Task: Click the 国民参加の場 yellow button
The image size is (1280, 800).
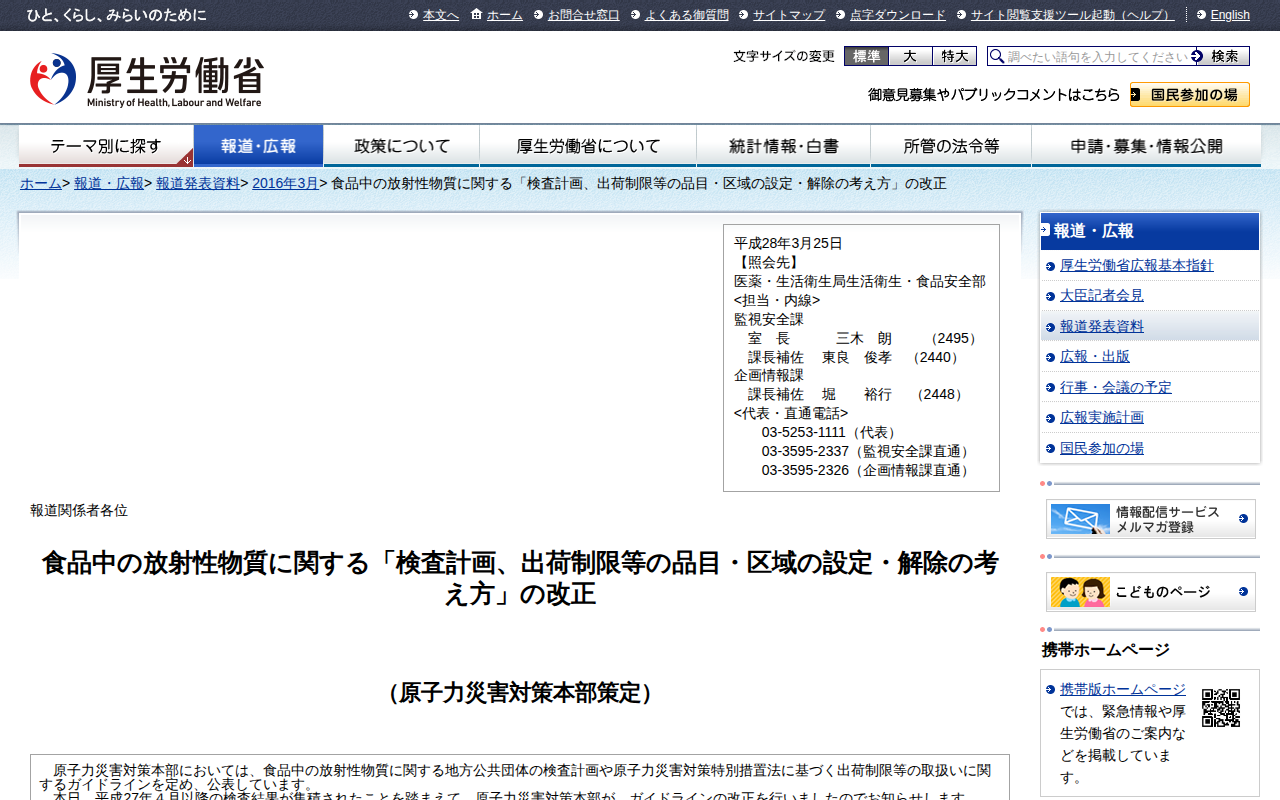Action: (1190, 95)
